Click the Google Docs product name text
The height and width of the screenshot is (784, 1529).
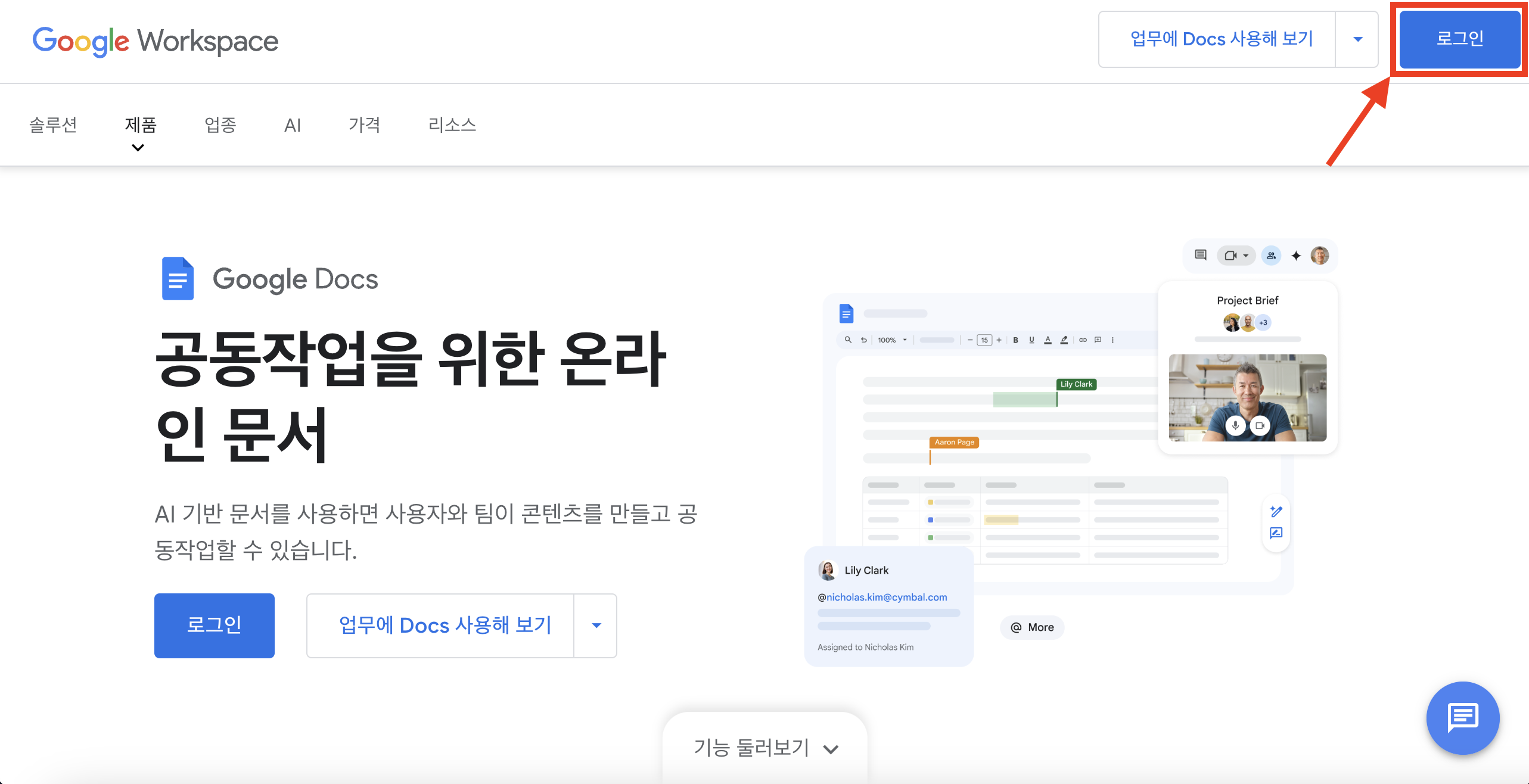[295, 279]
